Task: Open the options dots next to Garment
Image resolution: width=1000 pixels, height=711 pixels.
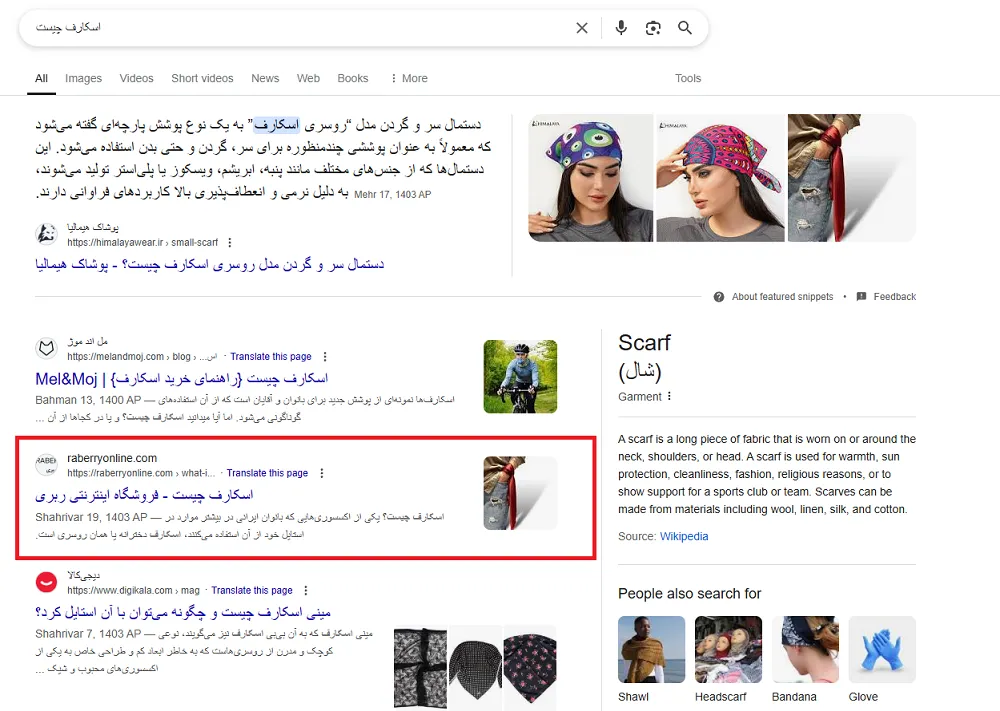Action: pos(669,396)
